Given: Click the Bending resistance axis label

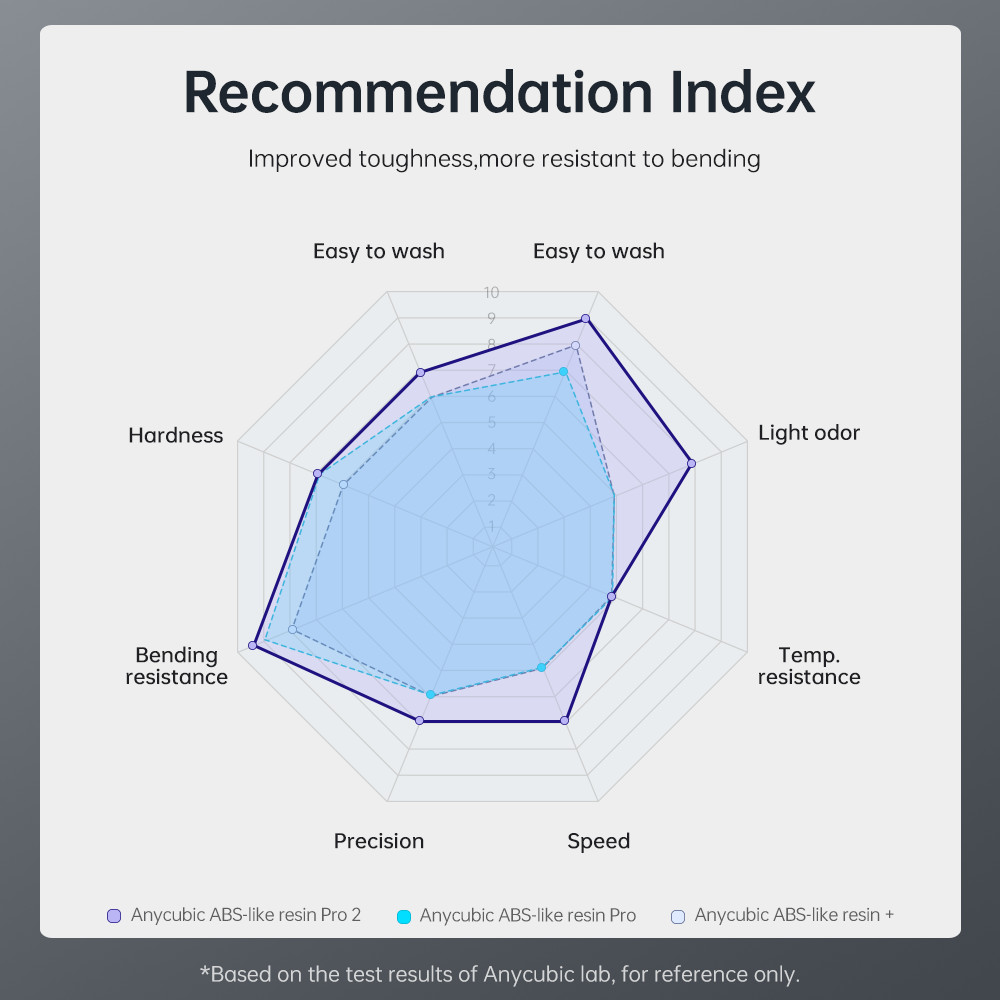Looking at the screenshot, I should (177, 666).
